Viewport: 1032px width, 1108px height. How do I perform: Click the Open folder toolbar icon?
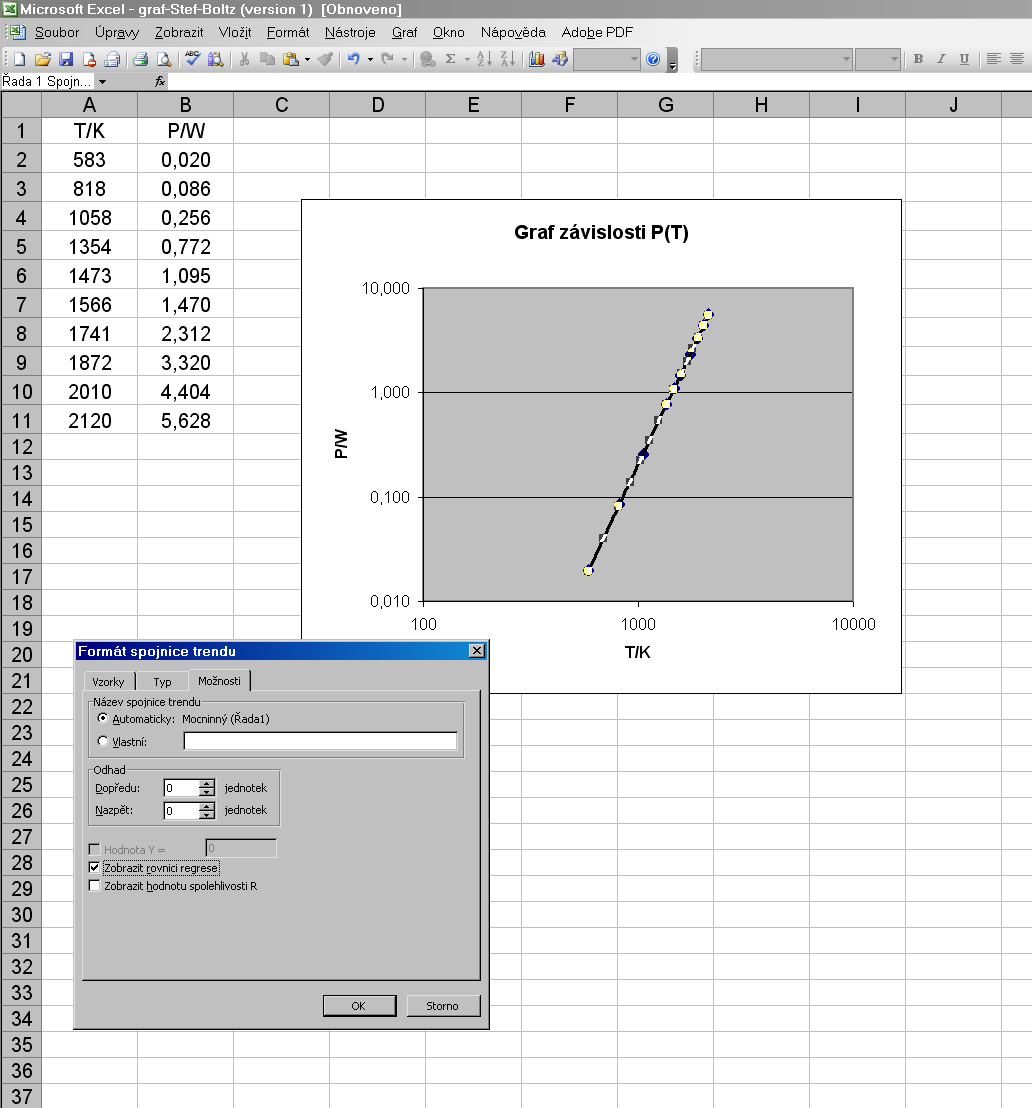pos(42,59)
